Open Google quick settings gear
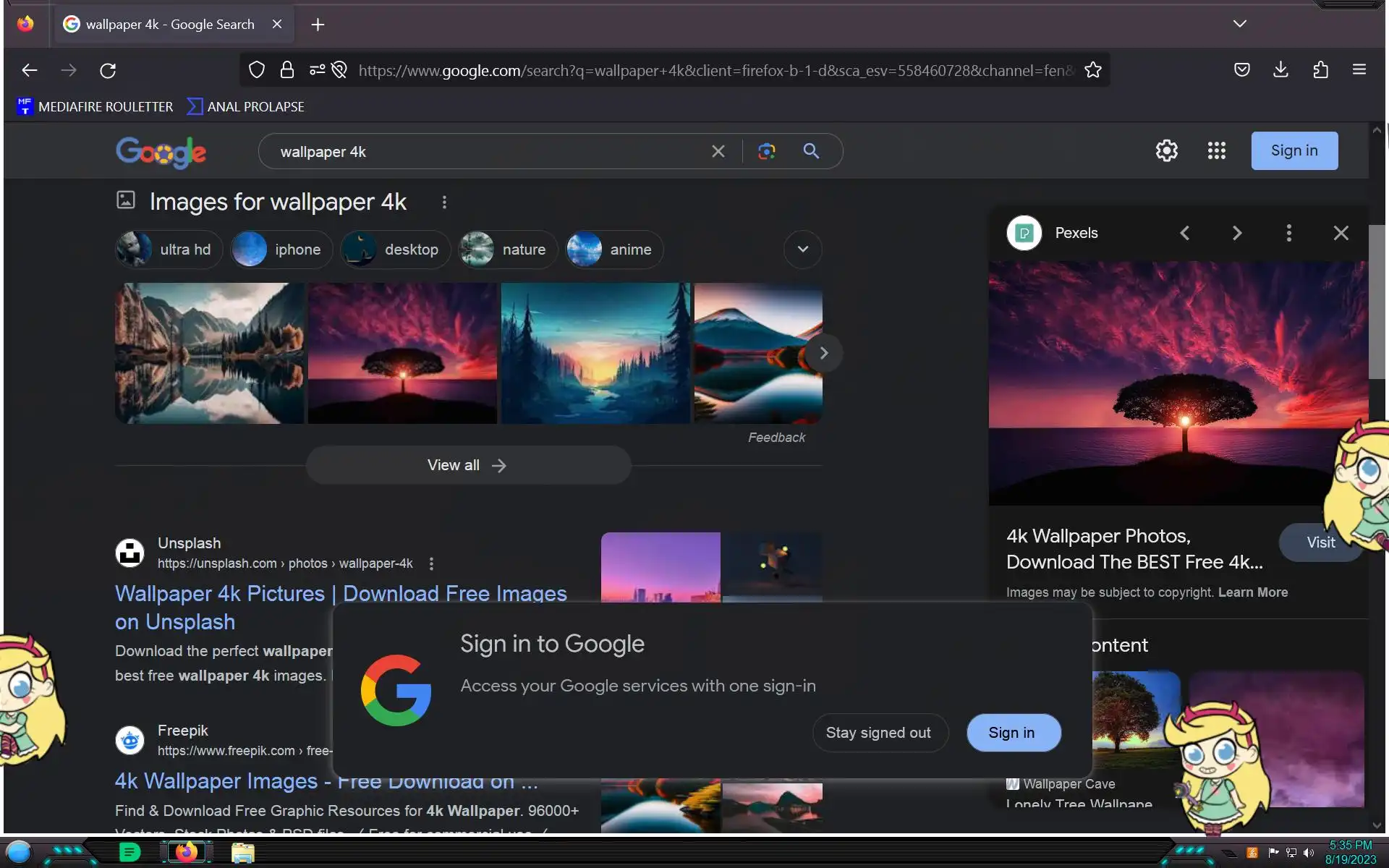 [1166, 150]
